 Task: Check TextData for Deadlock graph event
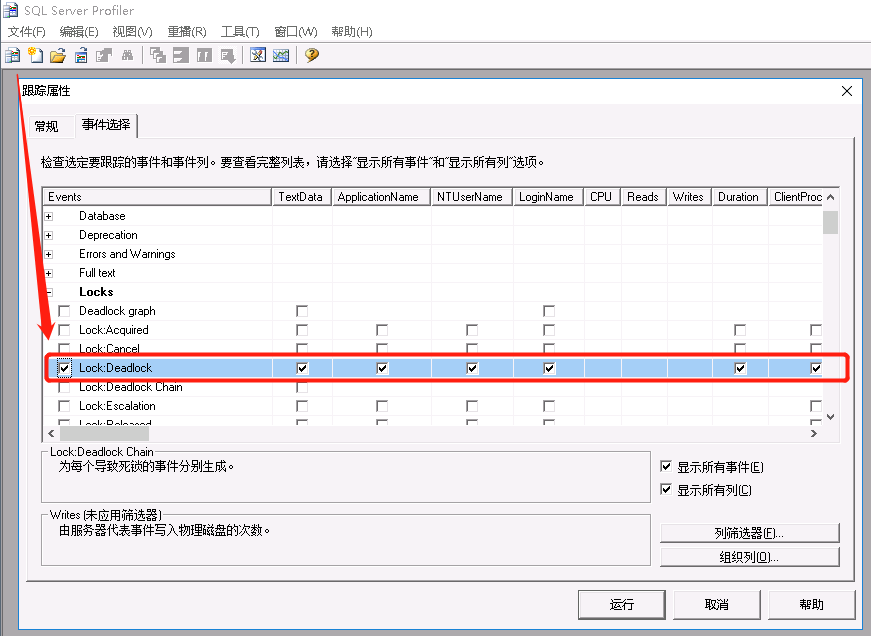[302, 310]
